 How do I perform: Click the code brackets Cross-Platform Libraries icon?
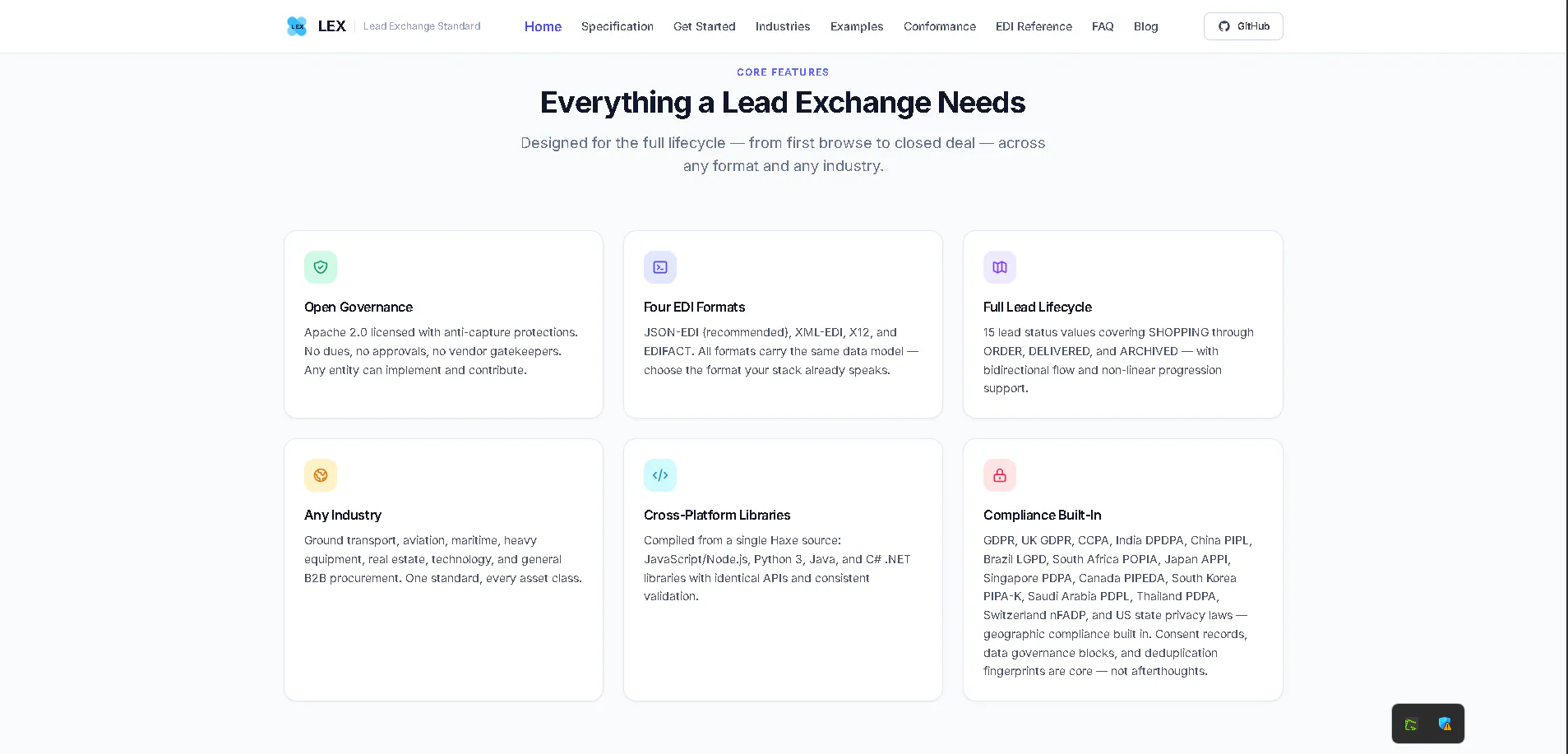(660, 475)
